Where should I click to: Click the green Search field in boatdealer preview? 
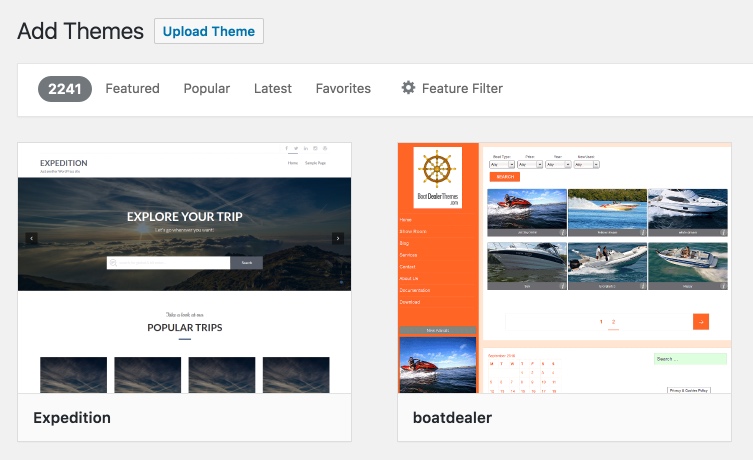[690, 358]
